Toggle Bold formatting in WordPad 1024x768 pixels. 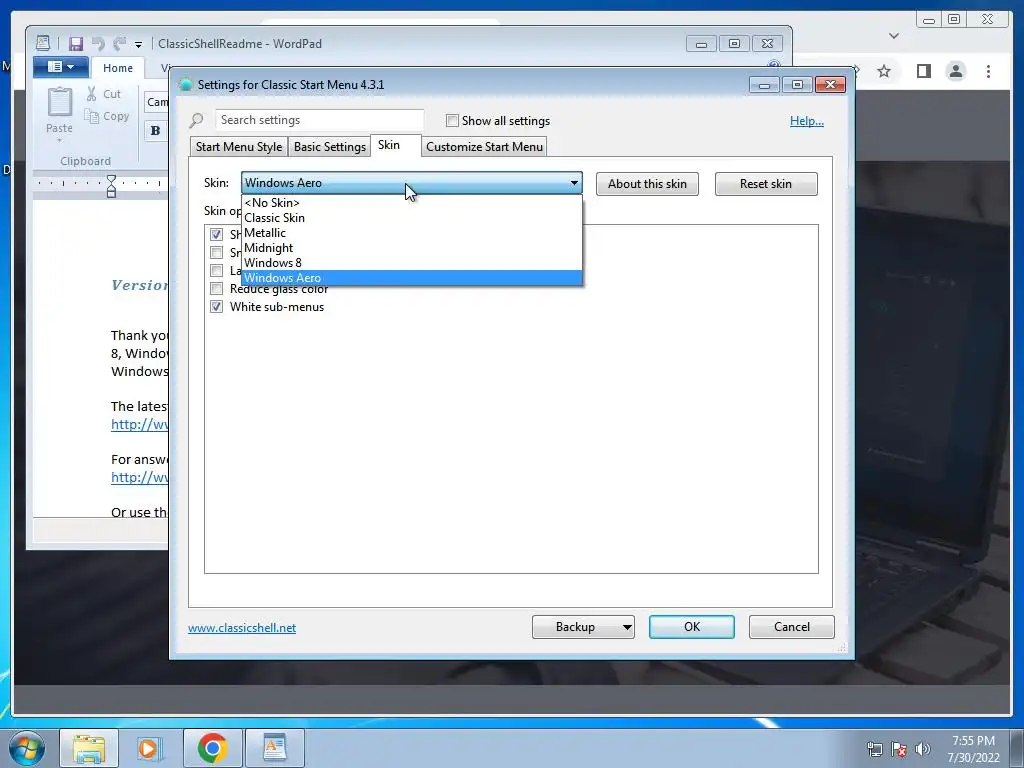(155, 131)
